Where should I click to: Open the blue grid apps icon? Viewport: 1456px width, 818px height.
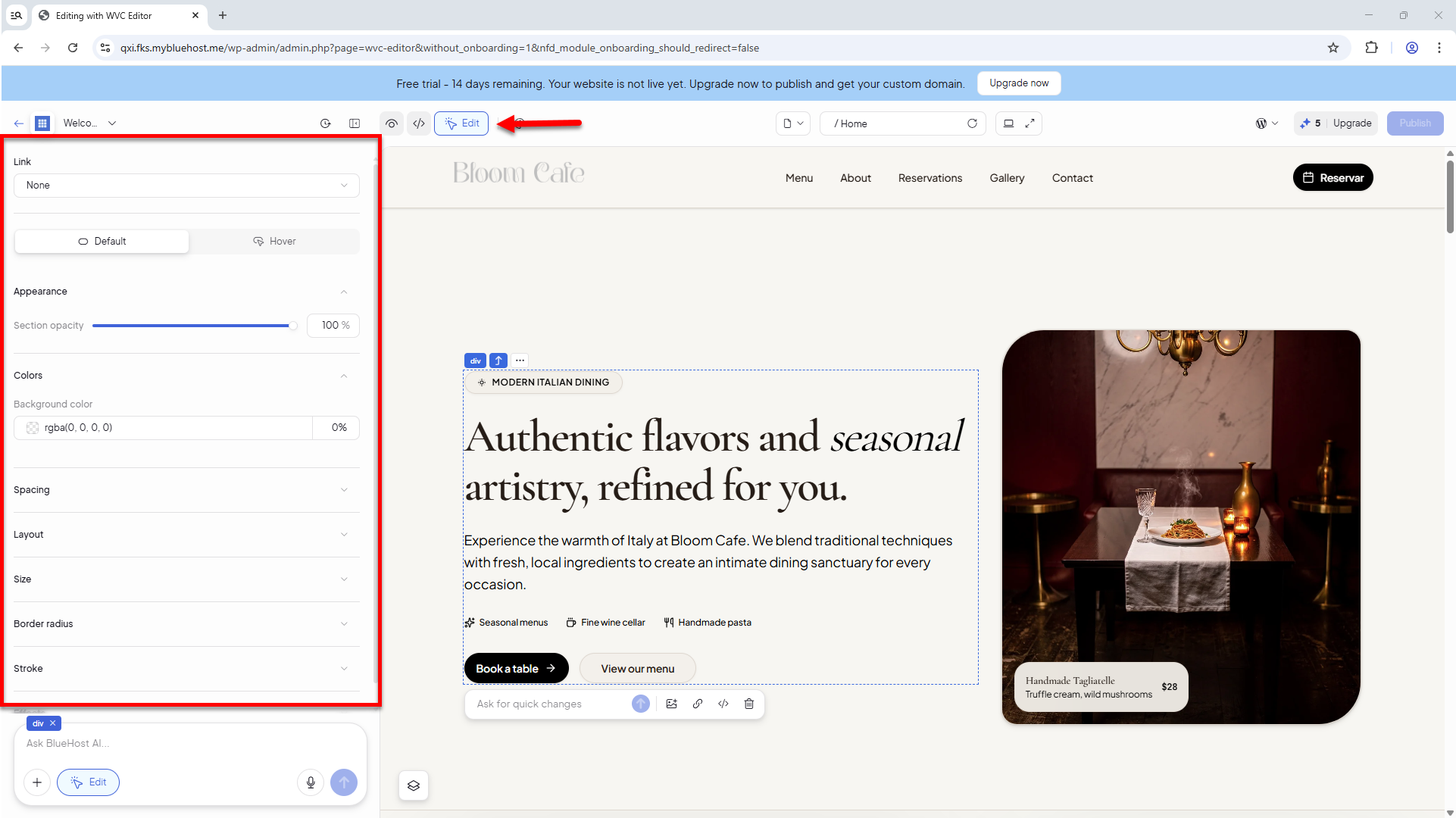[42, 123]
